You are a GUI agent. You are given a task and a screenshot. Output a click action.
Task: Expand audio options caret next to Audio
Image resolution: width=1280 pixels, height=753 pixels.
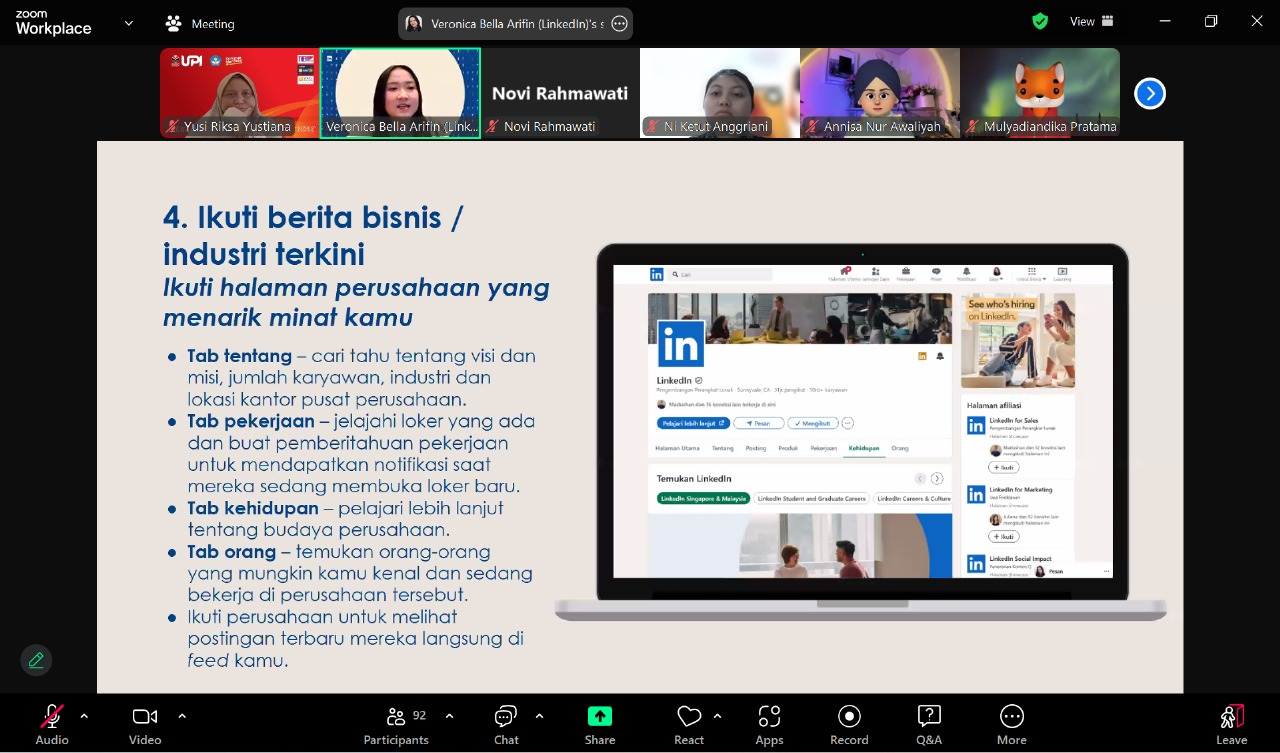pos(84,716)
